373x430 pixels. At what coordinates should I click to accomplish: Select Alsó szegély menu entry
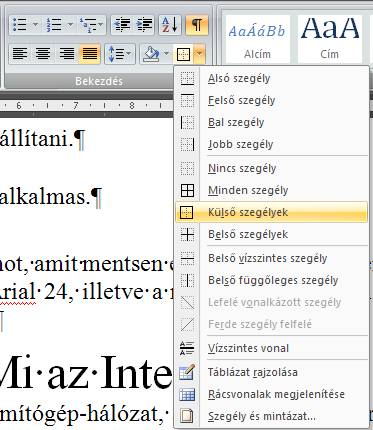271,79
